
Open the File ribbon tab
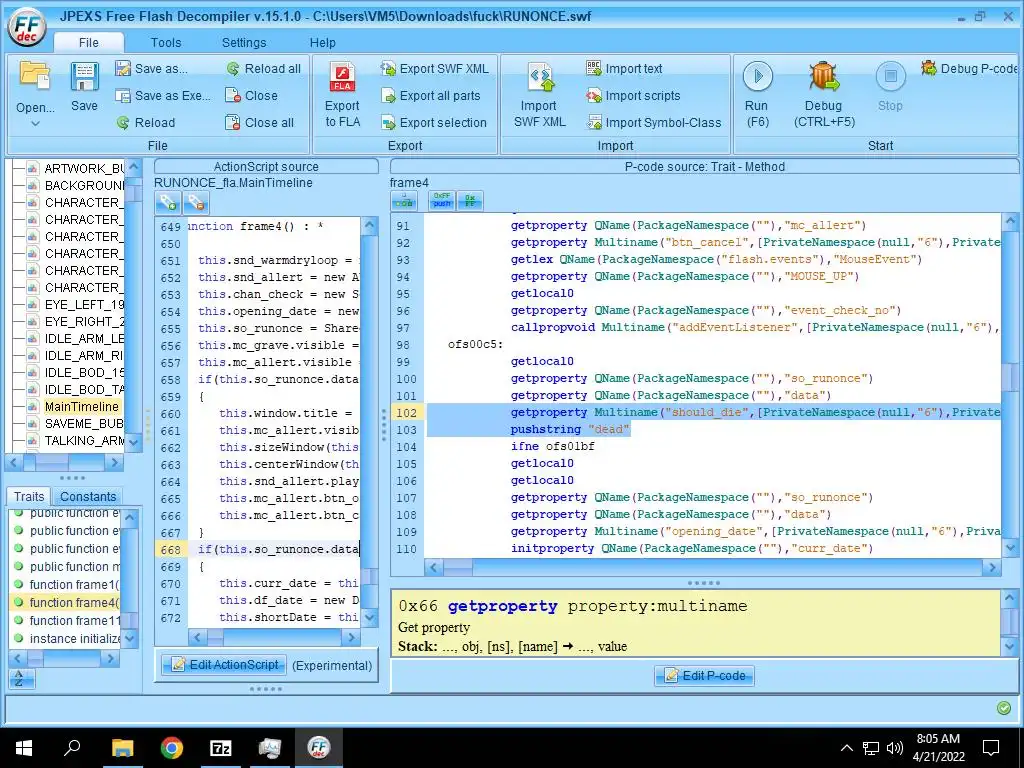89,42
